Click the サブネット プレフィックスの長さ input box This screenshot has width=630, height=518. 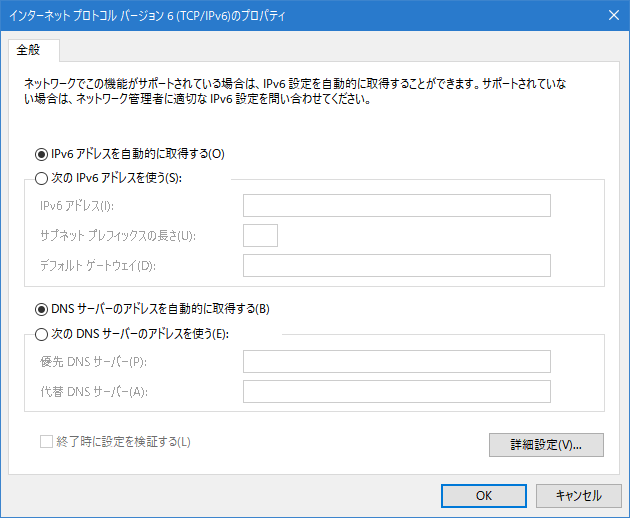pos(260,235)
